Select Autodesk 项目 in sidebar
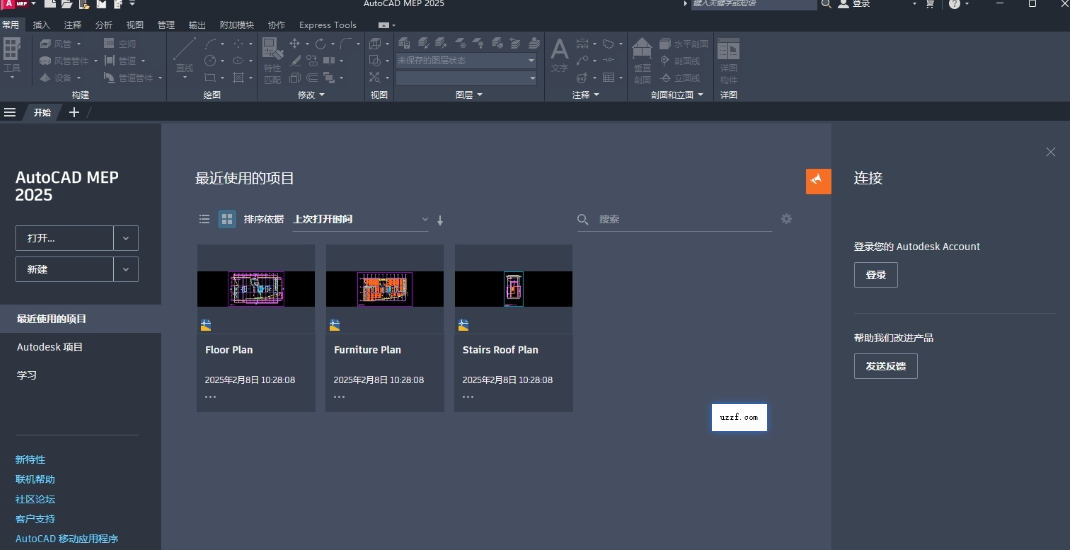1070x550 pixels. [x=50, y=347]
